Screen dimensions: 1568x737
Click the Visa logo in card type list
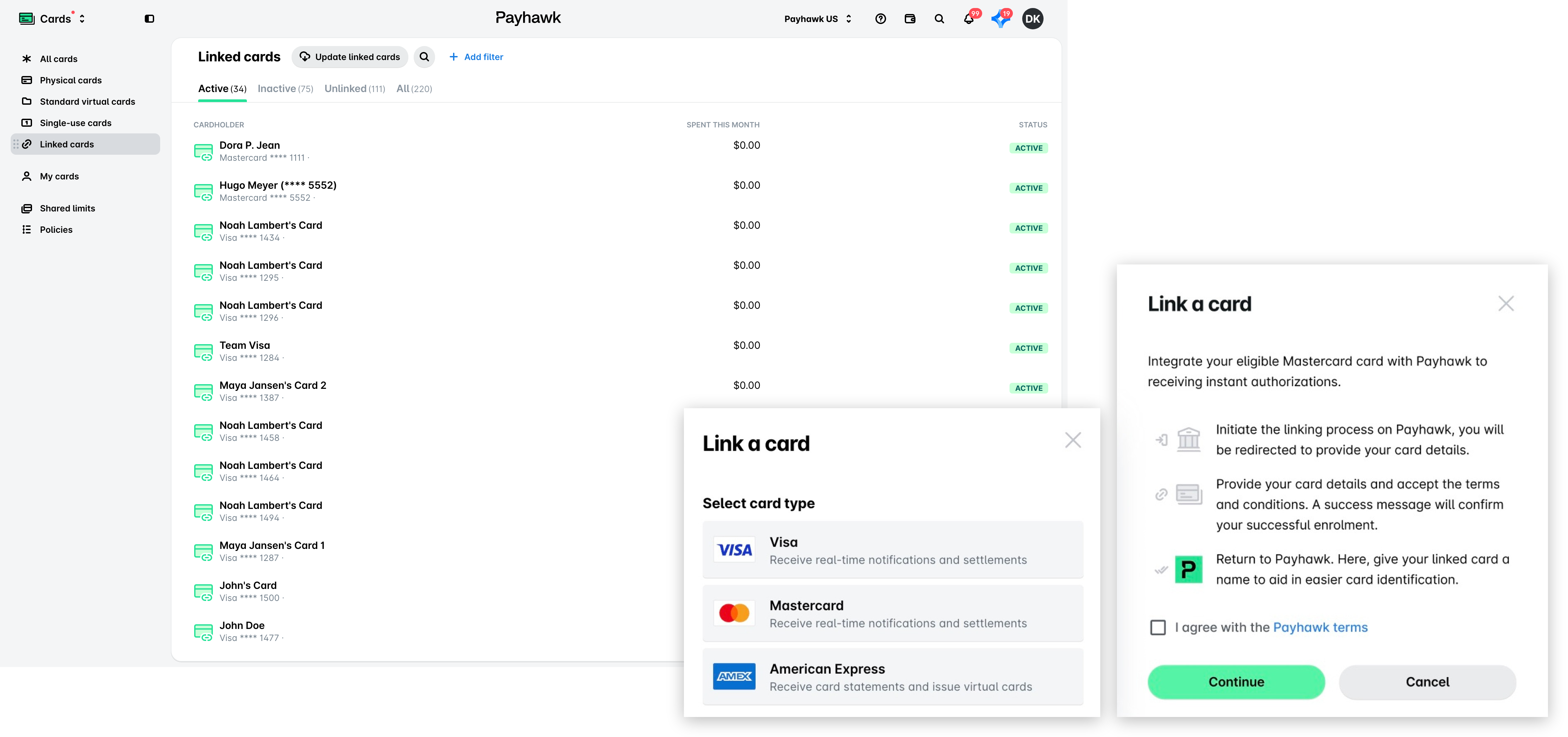point(734,550)
